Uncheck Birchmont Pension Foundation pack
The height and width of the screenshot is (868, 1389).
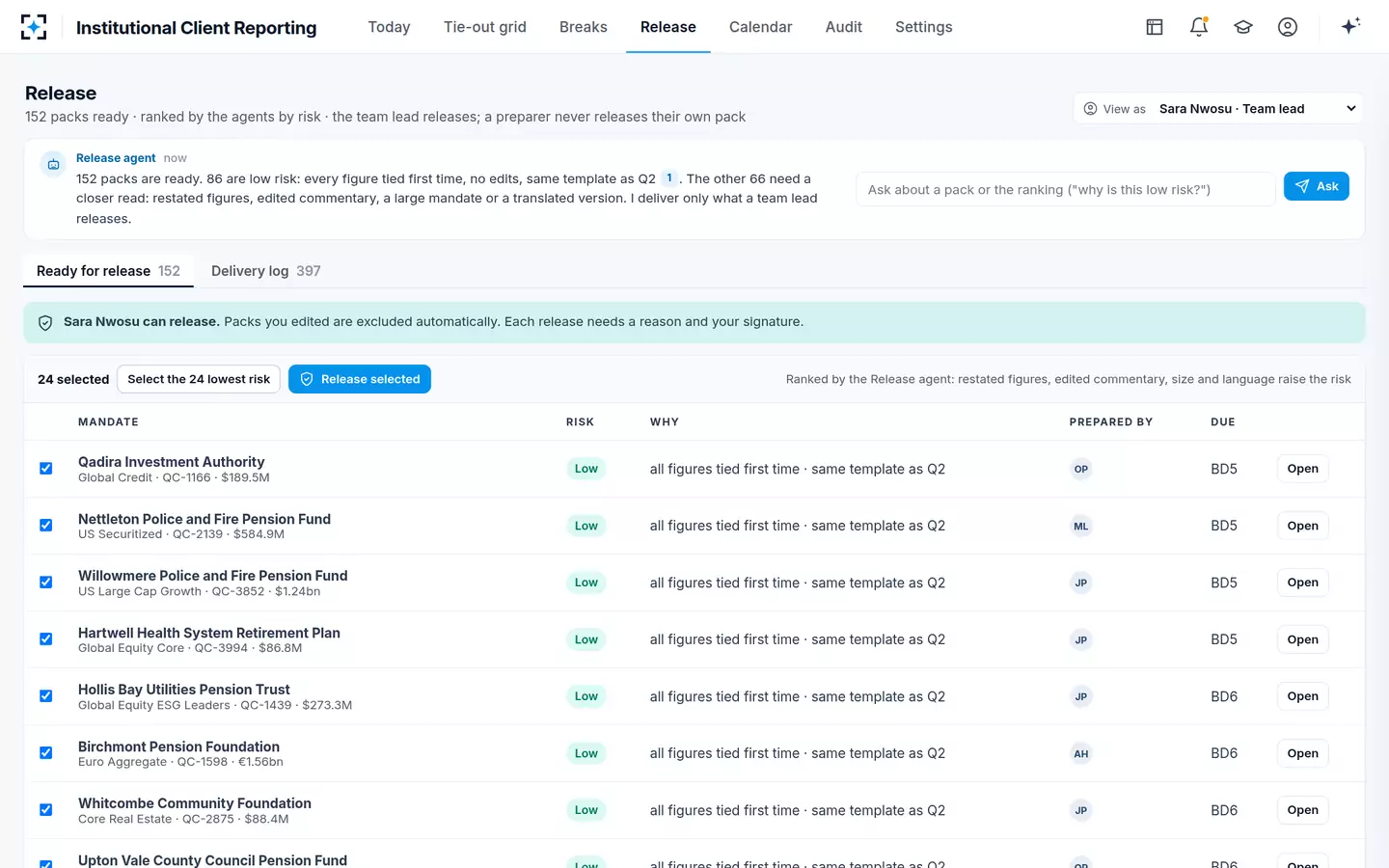tap(45, 753)
